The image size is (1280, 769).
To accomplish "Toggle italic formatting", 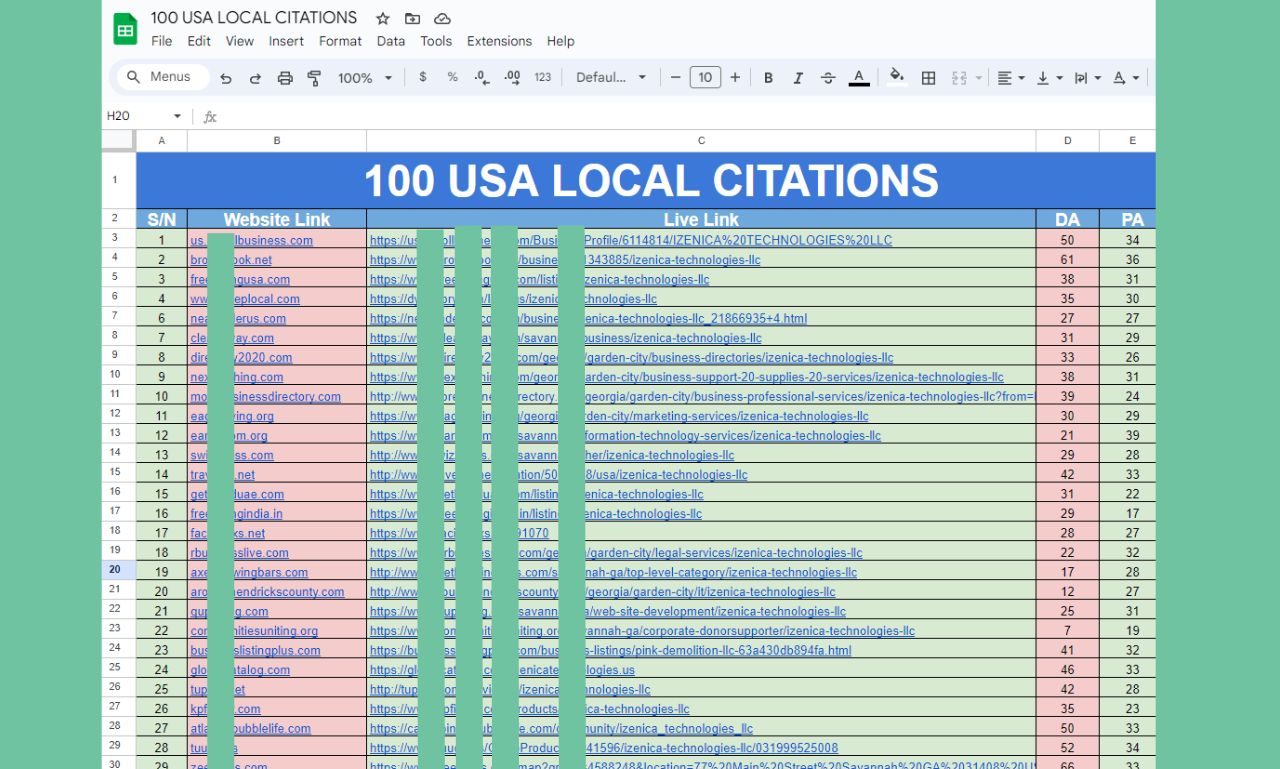I will pos(798,78).
